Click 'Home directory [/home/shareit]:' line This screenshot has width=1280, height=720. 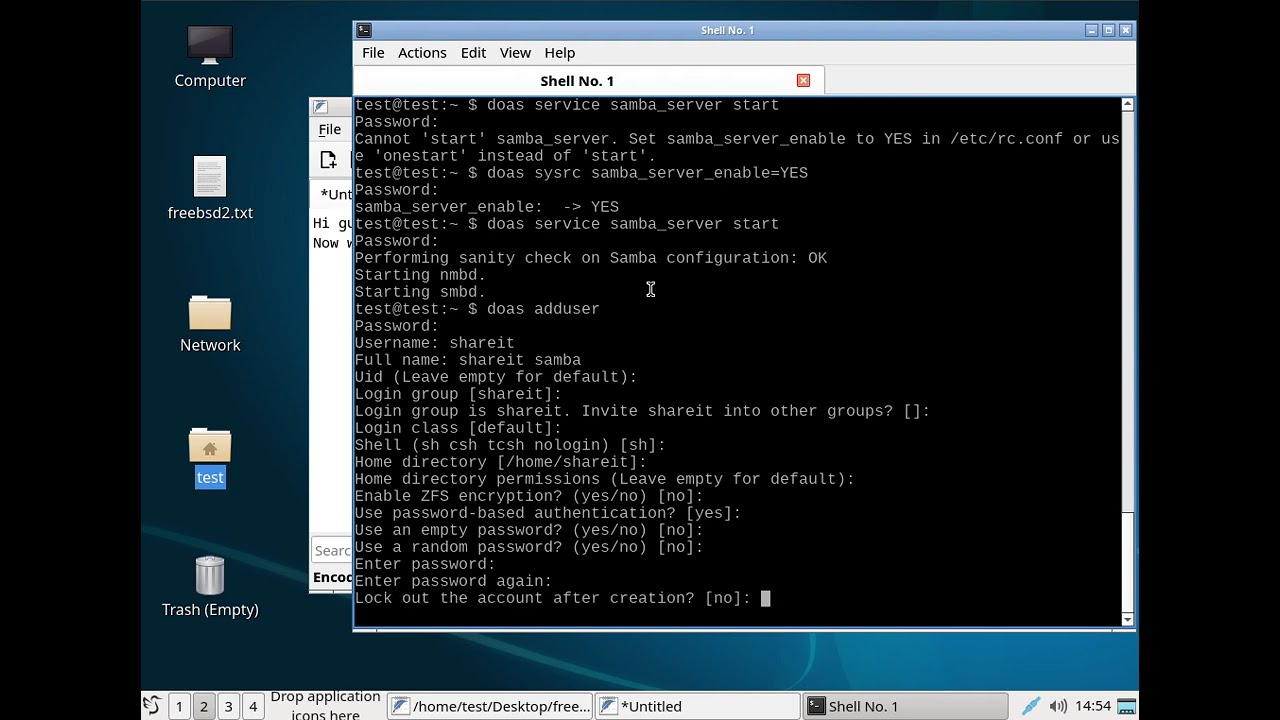[500, 462]
